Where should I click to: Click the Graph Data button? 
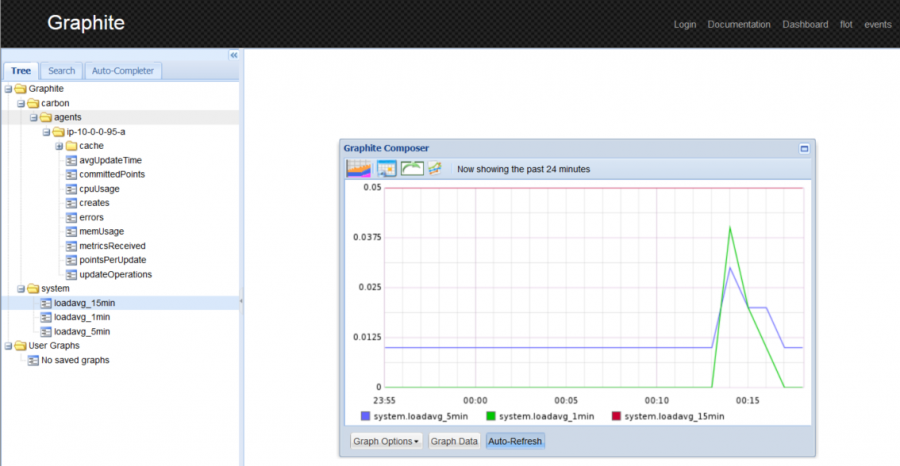pyautogui.click(x=454, y=441)
